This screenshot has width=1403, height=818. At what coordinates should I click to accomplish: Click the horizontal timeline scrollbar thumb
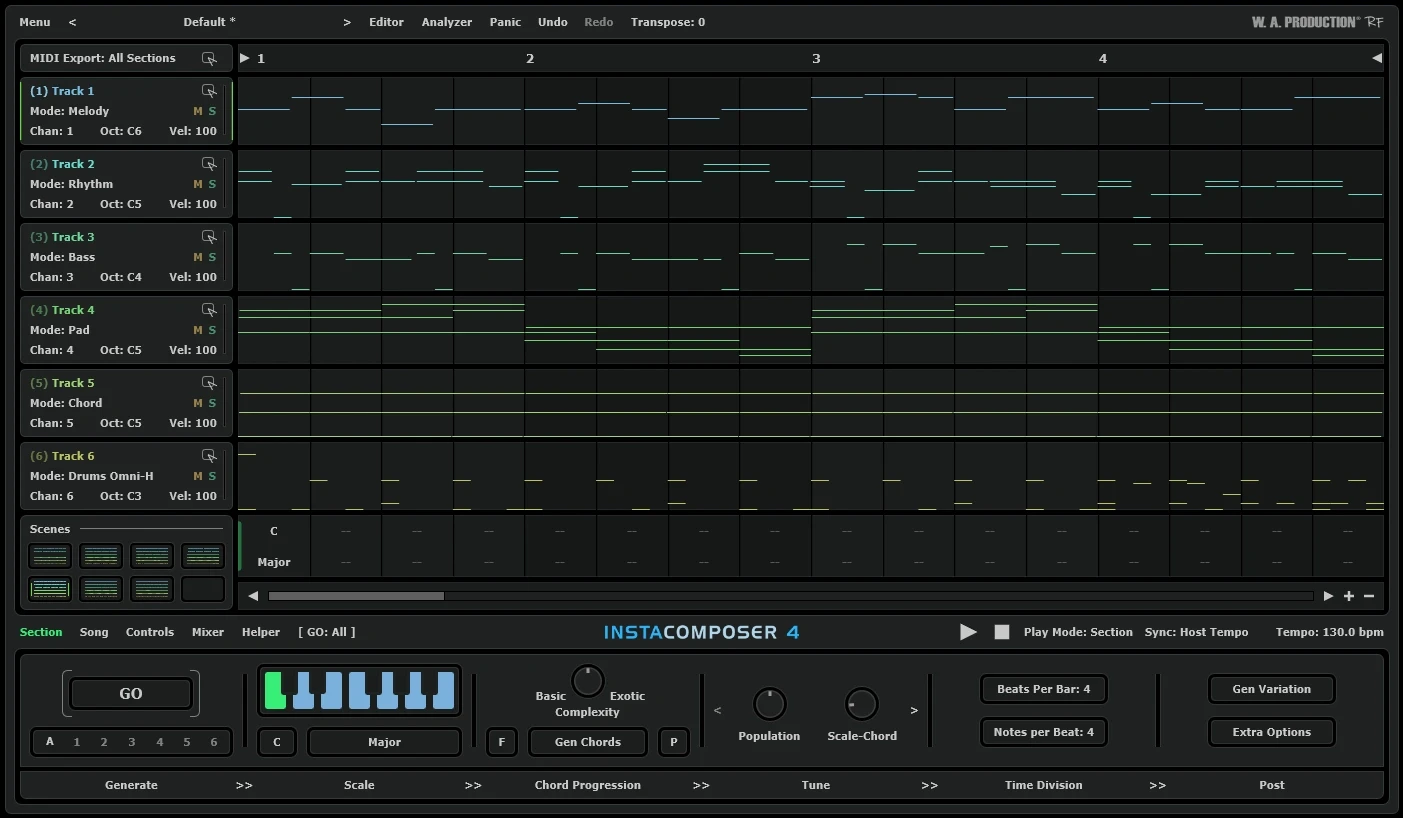356,596
